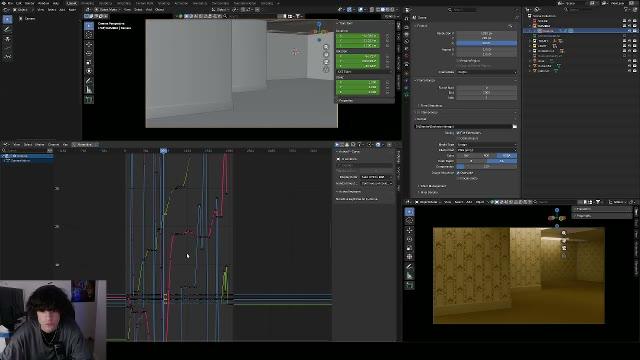The height and width of the screenshot is (360, 640).
Task: Toggle File Extensions checkbox
Action: click(x=458, y=133)
